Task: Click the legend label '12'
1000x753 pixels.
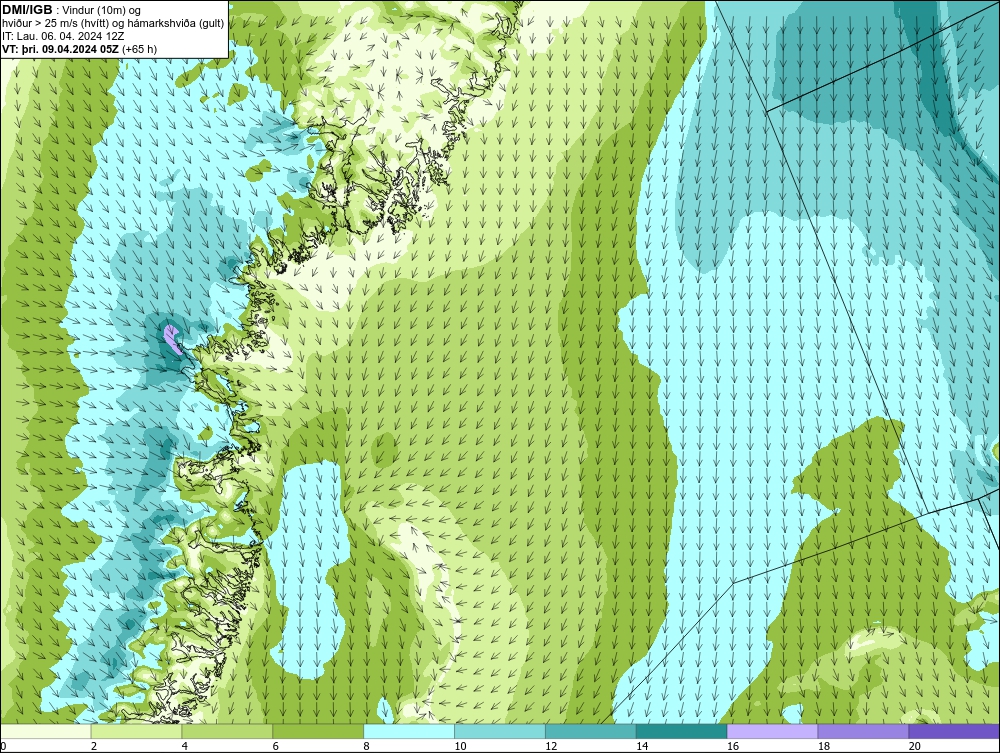Action: [551, 746]
